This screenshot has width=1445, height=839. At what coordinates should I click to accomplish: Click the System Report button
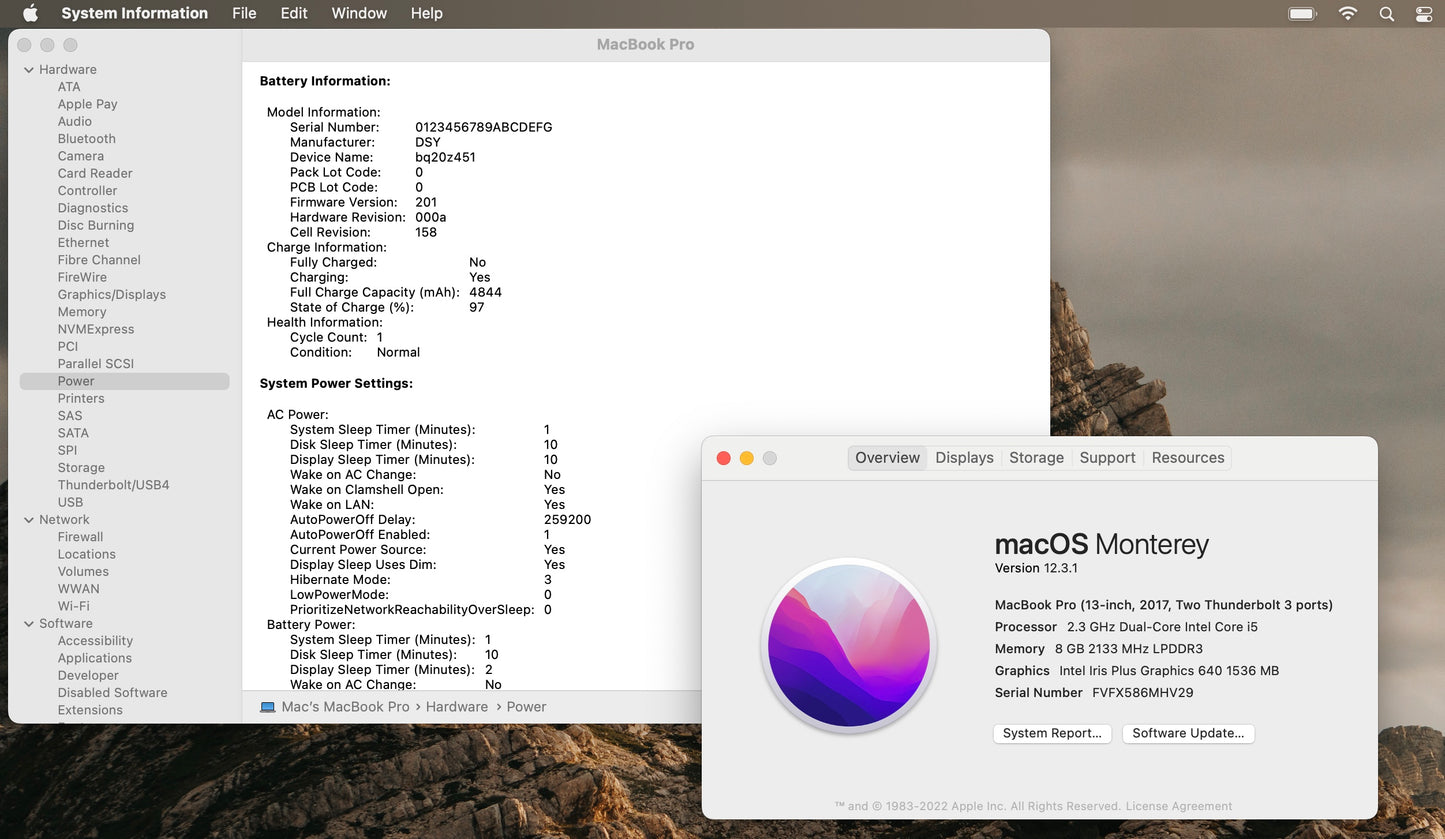click(1052, 733)
